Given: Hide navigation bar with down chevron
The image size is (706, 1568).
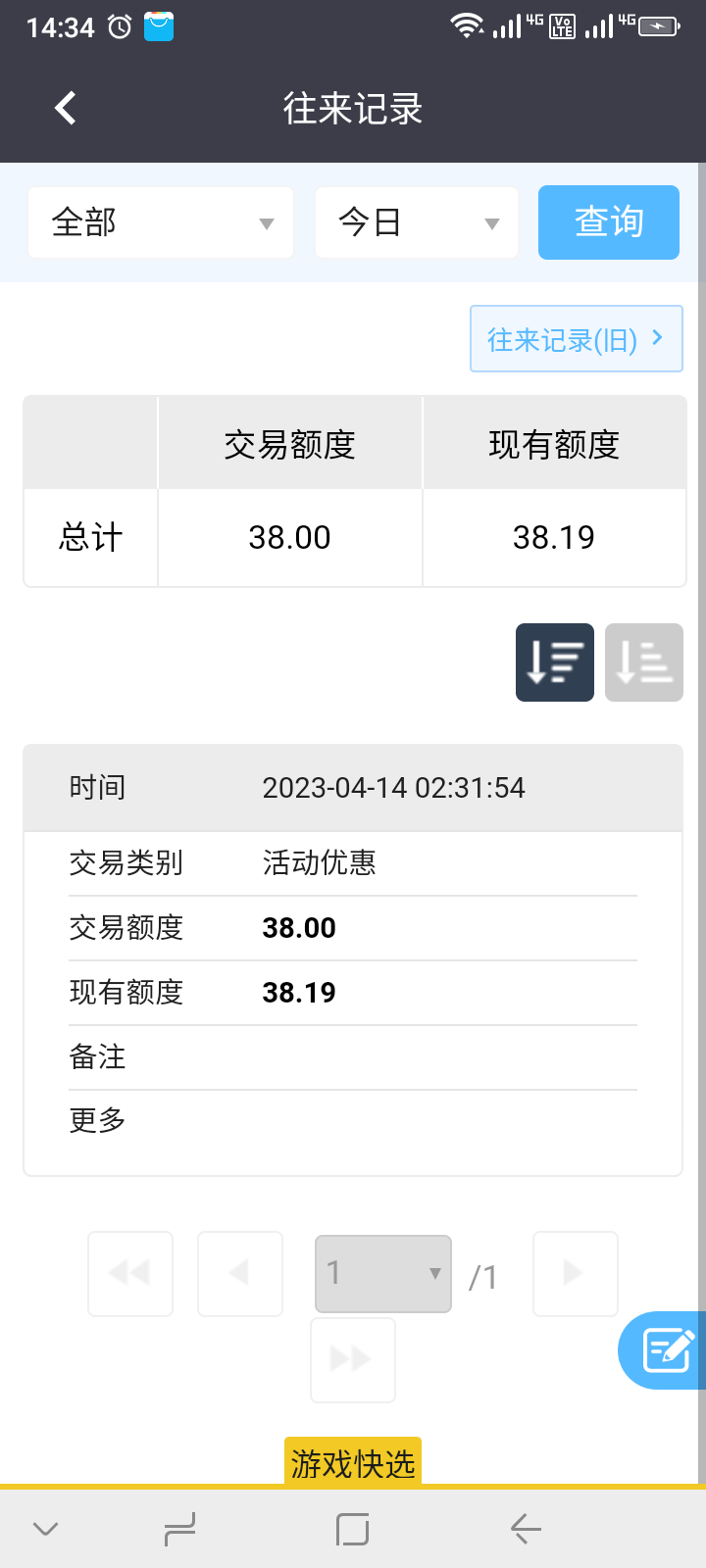Looking at the screenshot, I should (x=46, y=1529).
